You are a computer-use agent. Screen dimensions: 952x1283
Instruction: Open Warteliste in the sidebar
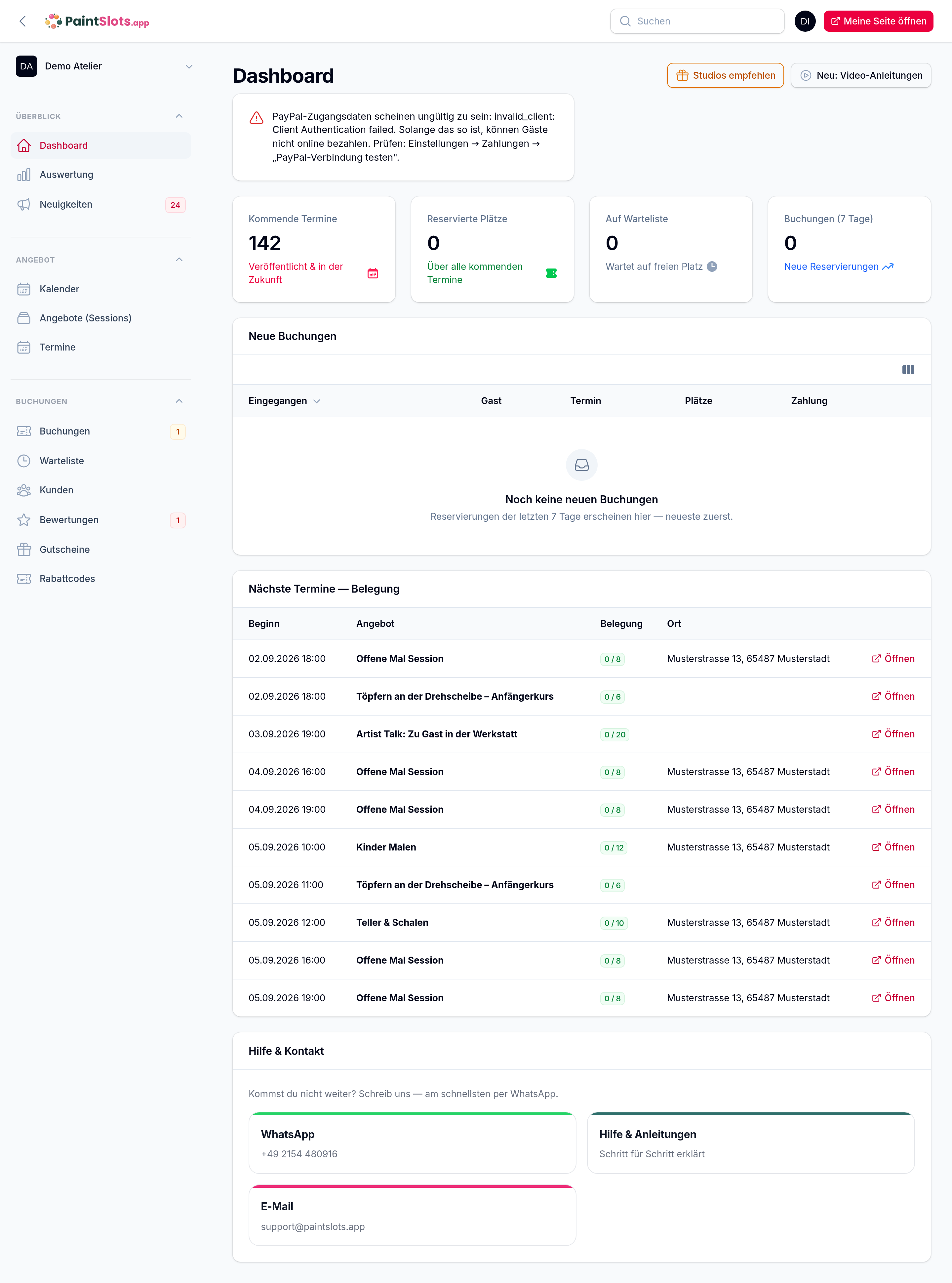point(101,461)
